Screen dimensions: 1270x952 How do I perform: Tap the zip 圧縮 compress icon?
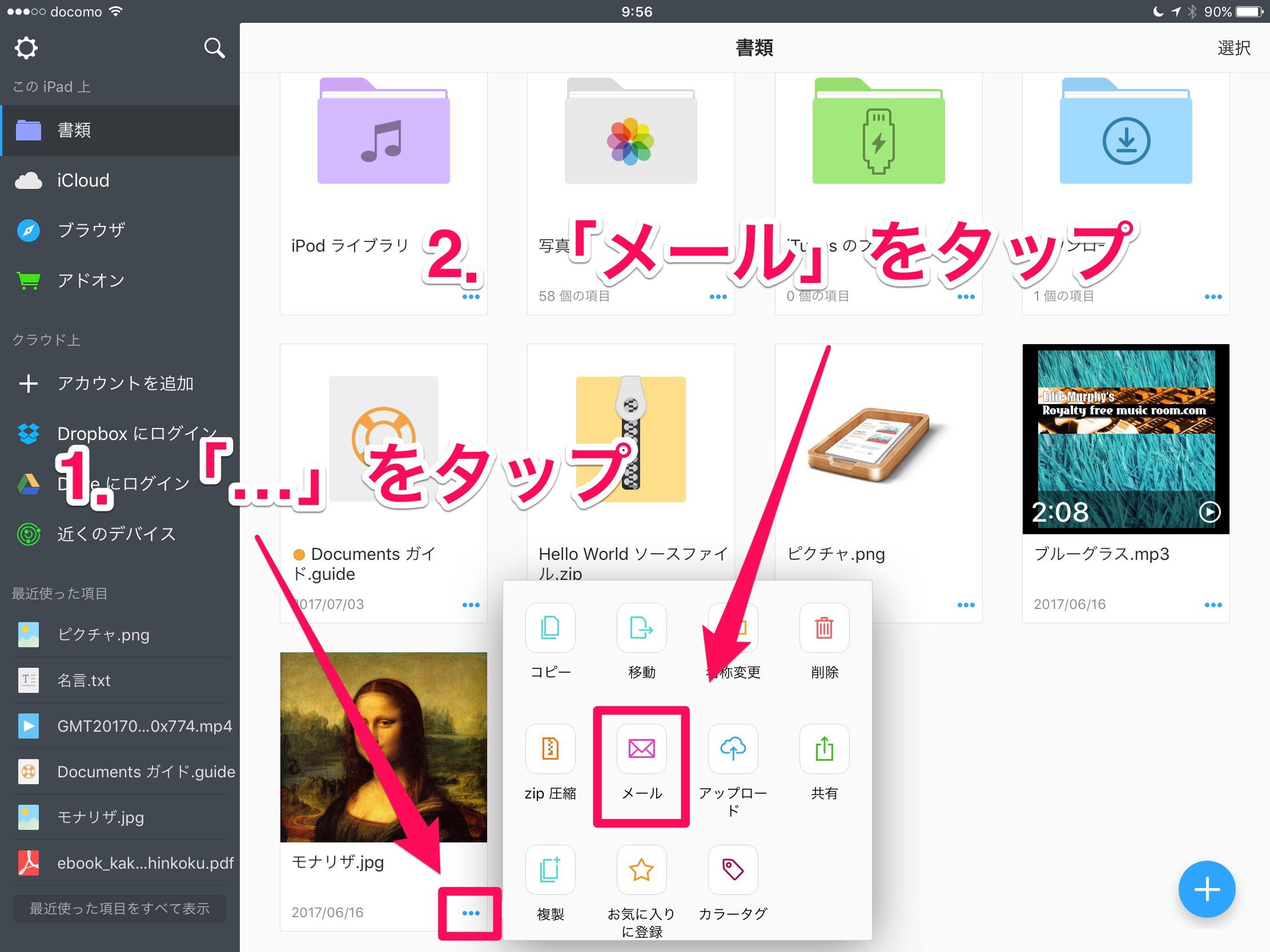(x=550, y=748)
